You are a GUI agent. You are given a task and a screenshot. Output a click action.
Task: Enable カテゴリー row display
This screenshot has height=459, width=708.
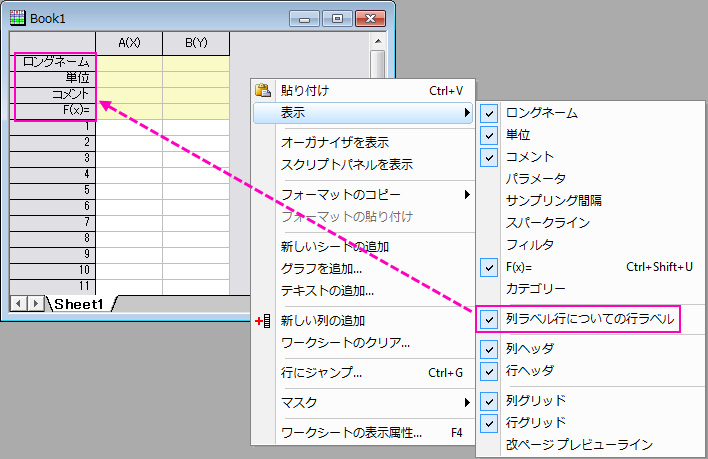pyautogui.click(x=591, y=288)
